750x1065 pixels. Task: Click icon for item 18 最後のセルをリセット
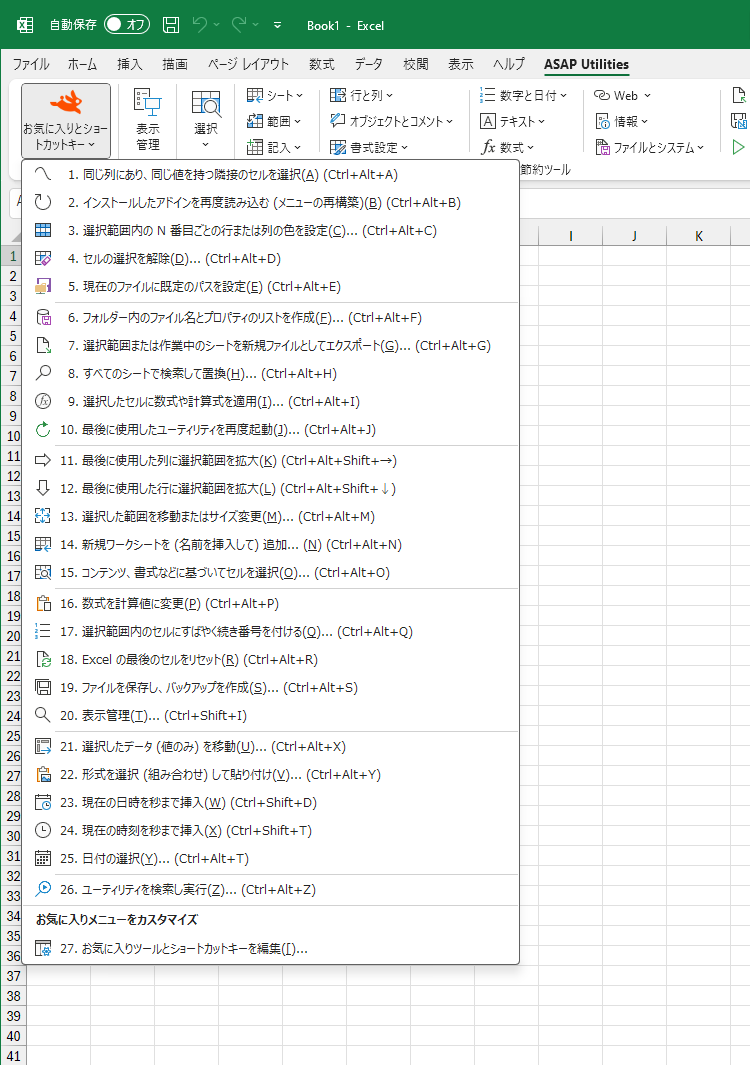(x=43, y=658)
